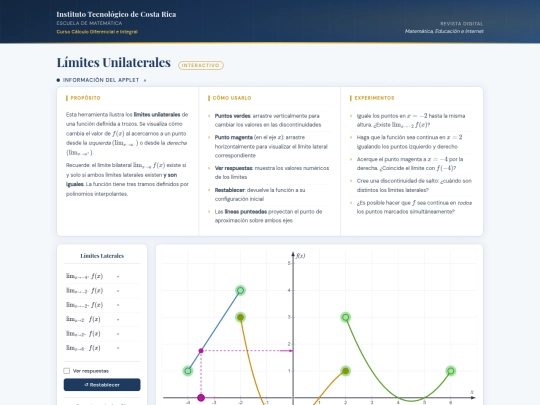Click the 'Cree una discontinuidad de salto' experiment

point(411,185)
